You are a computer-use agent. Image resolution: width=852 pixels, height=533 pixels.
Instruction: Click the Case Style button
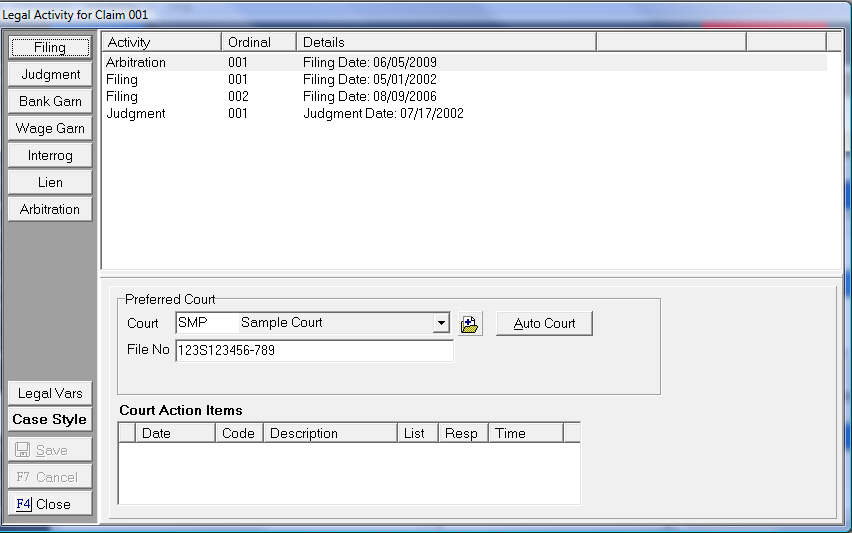[50, 419]
